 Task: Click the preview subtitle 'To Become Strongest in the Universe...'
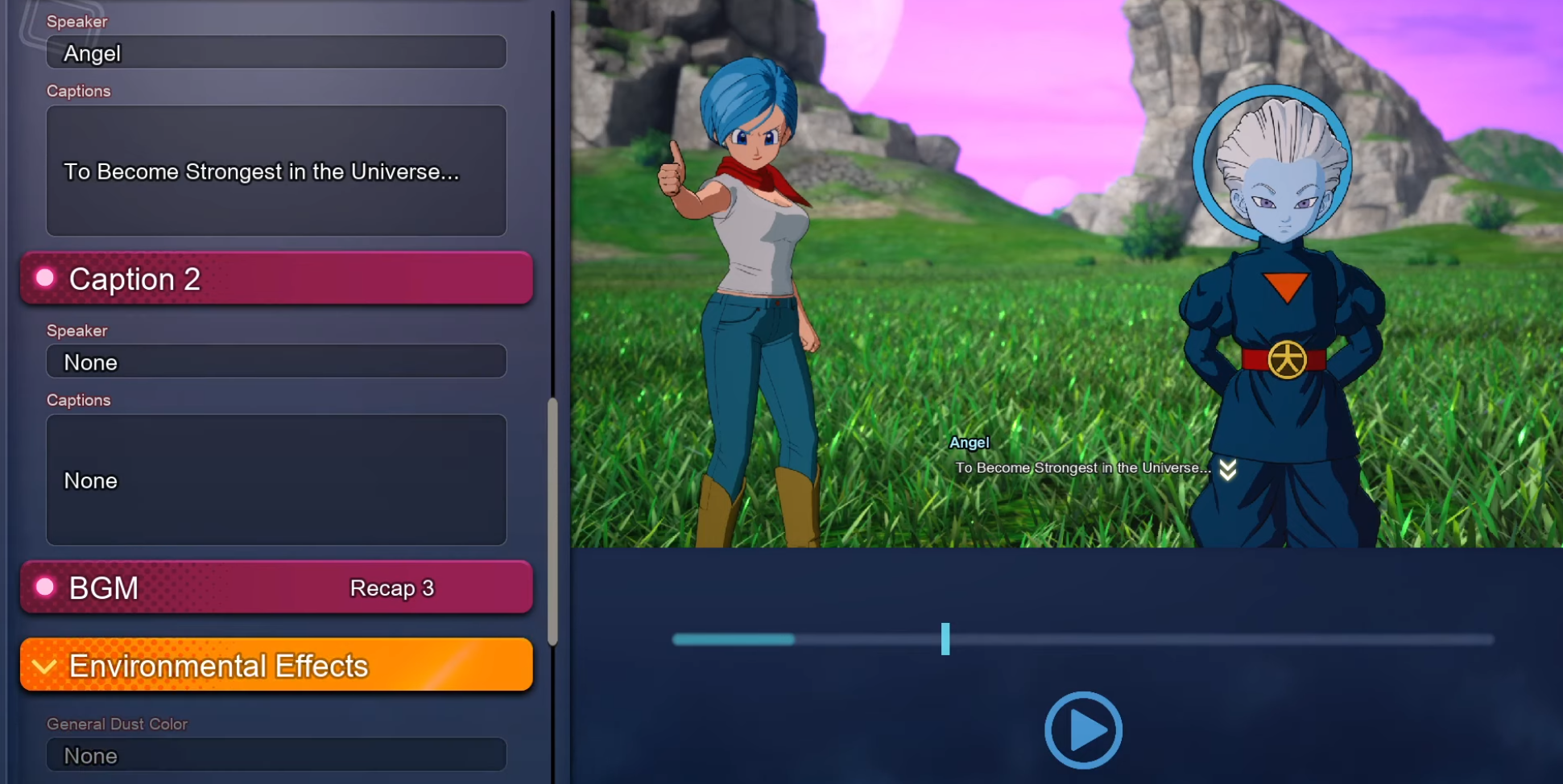point(1082,468)
